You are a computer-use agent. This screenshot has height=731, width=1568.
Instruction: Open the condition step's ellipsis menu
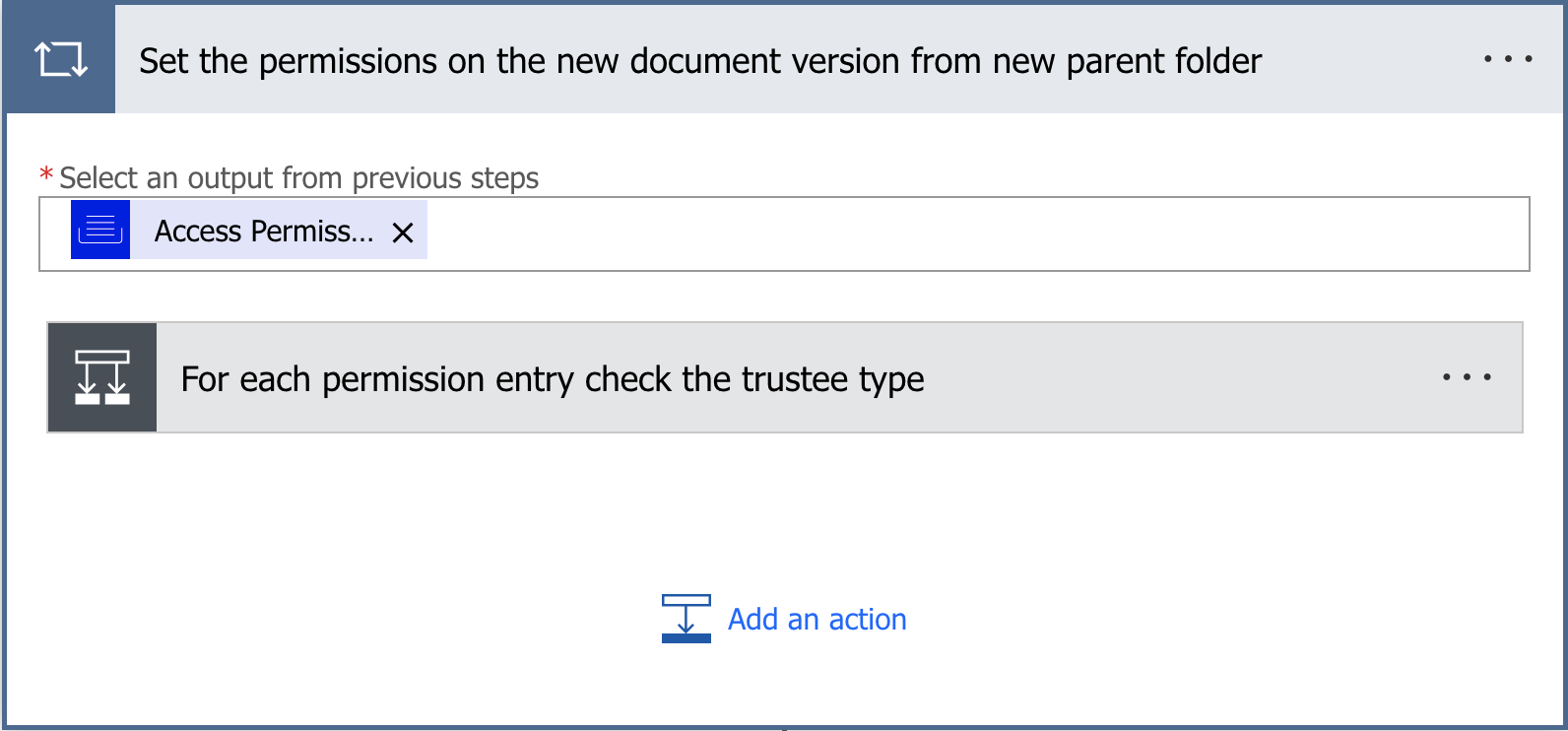coord(1467,377)
